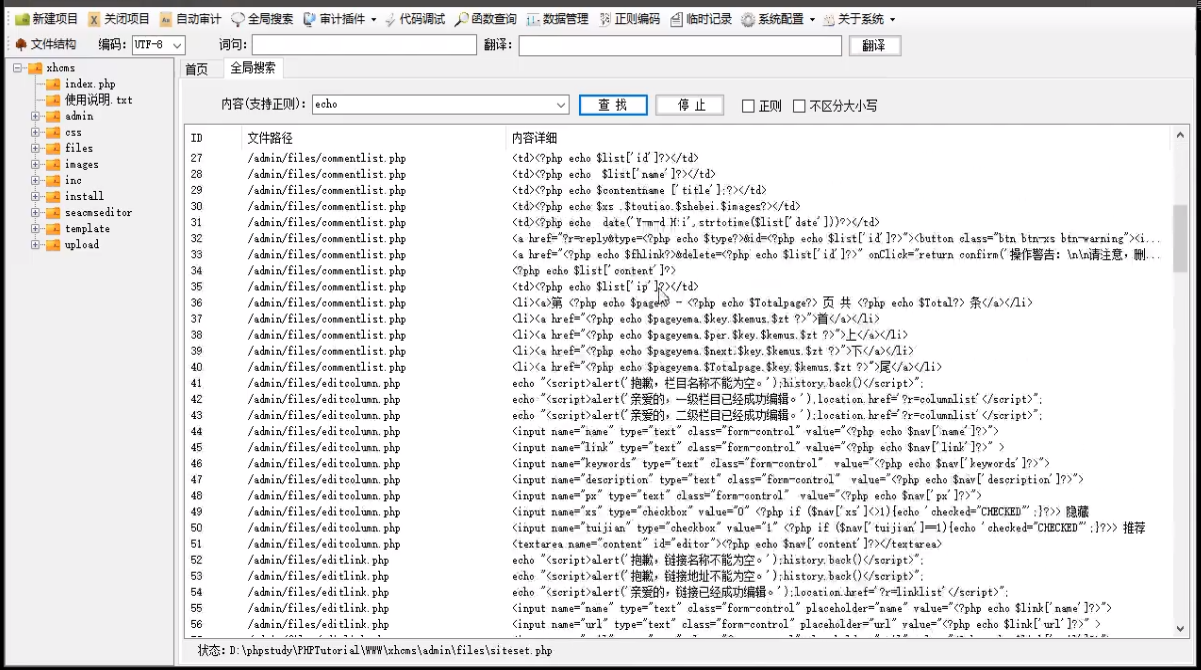The height and width of the screenshot is (670, 1201).
Task: Click the 查找 search button
Action: pos(613,105)
